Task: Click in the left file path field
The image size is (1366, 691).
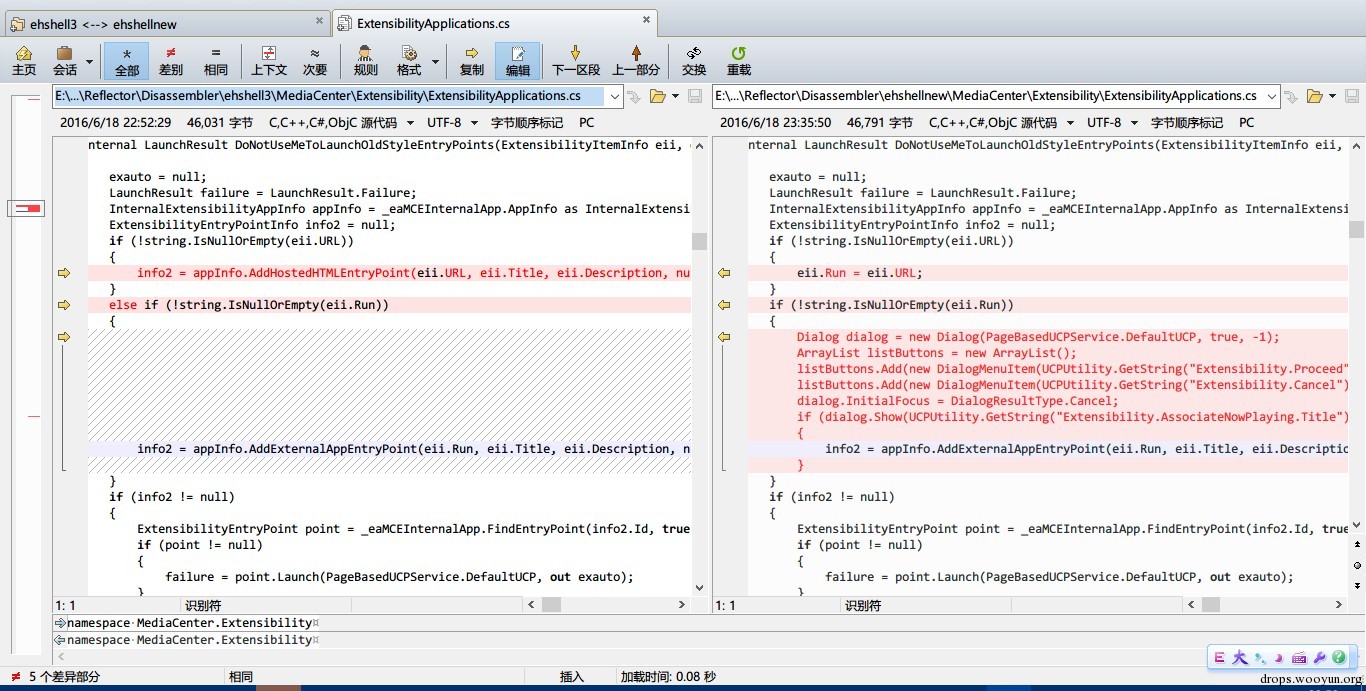Action: [328, 96]
